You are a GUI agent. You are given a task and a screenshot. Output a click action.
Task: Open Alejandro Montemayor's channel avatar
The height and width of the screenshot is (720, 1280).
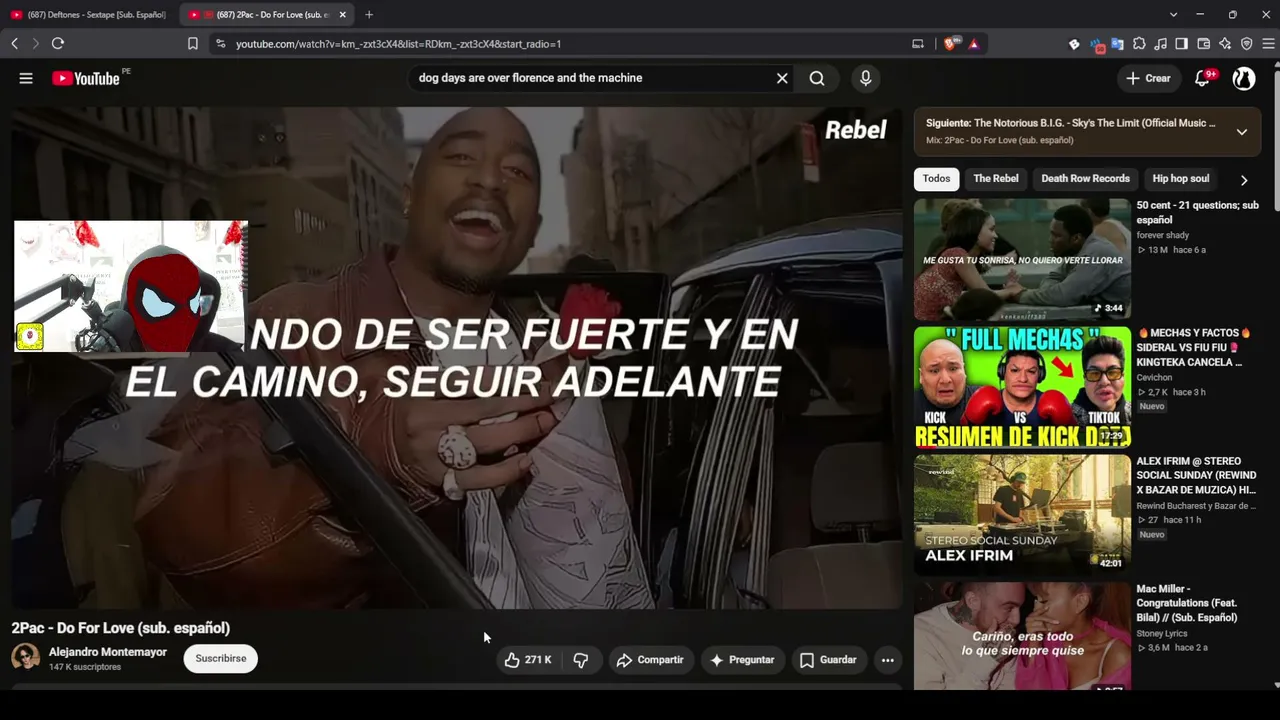[x=25, y=657]
